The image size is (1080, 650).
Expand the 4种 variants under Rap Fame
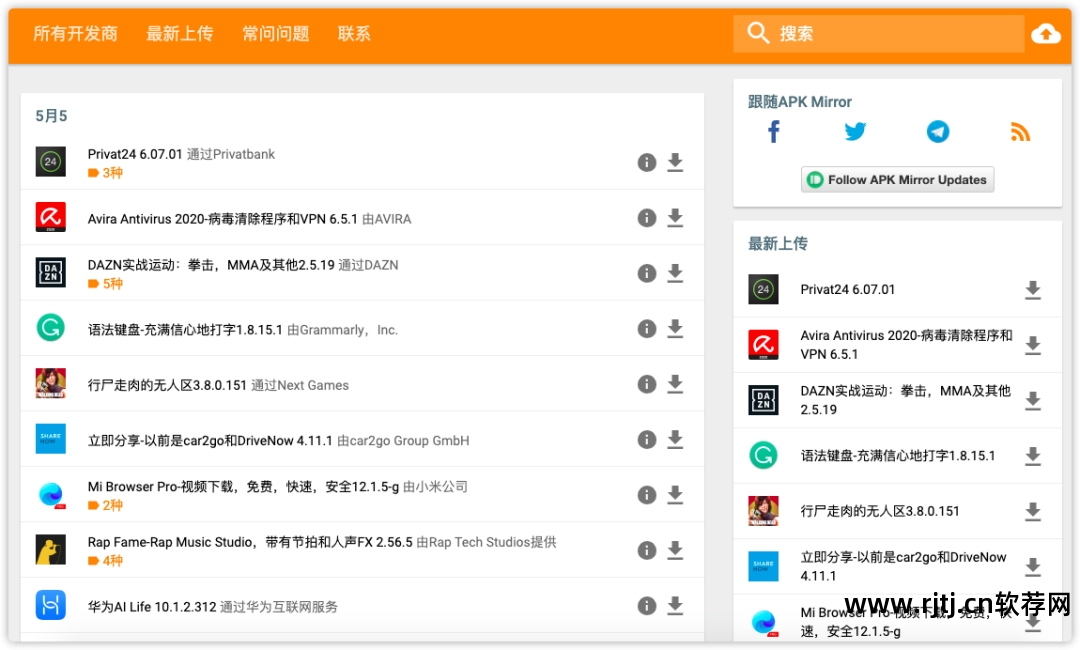tap(105, 561)
